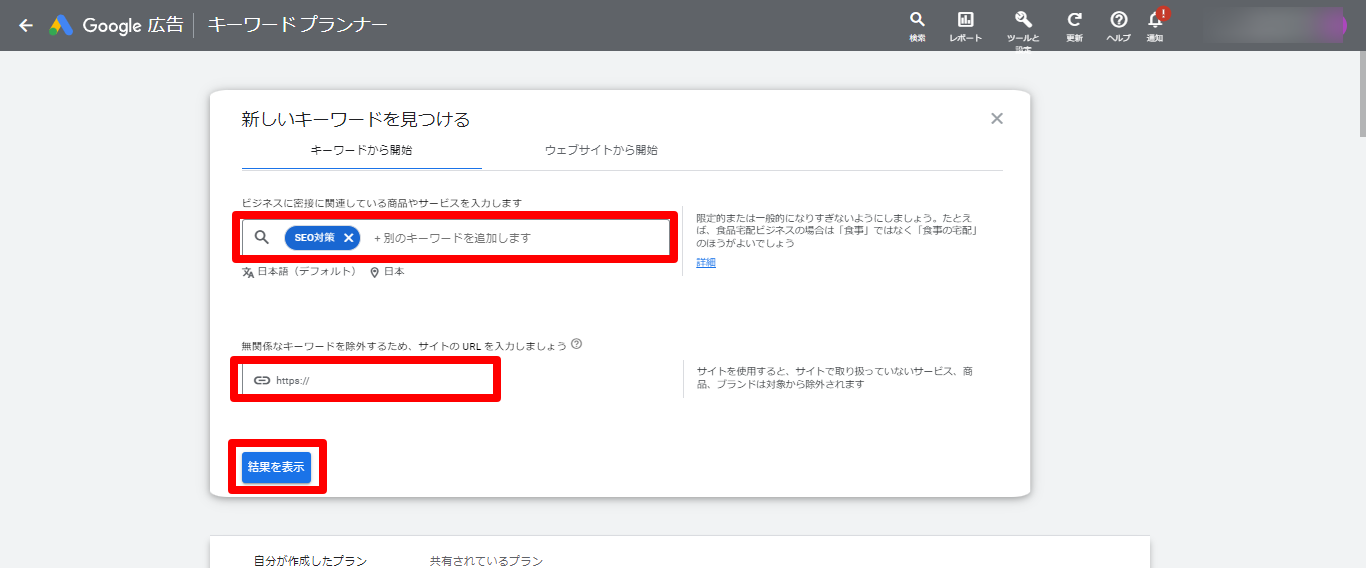Switch to ウェブサイトから開始 tab
The image size is (1366, 568).
(x=601, y=150)
